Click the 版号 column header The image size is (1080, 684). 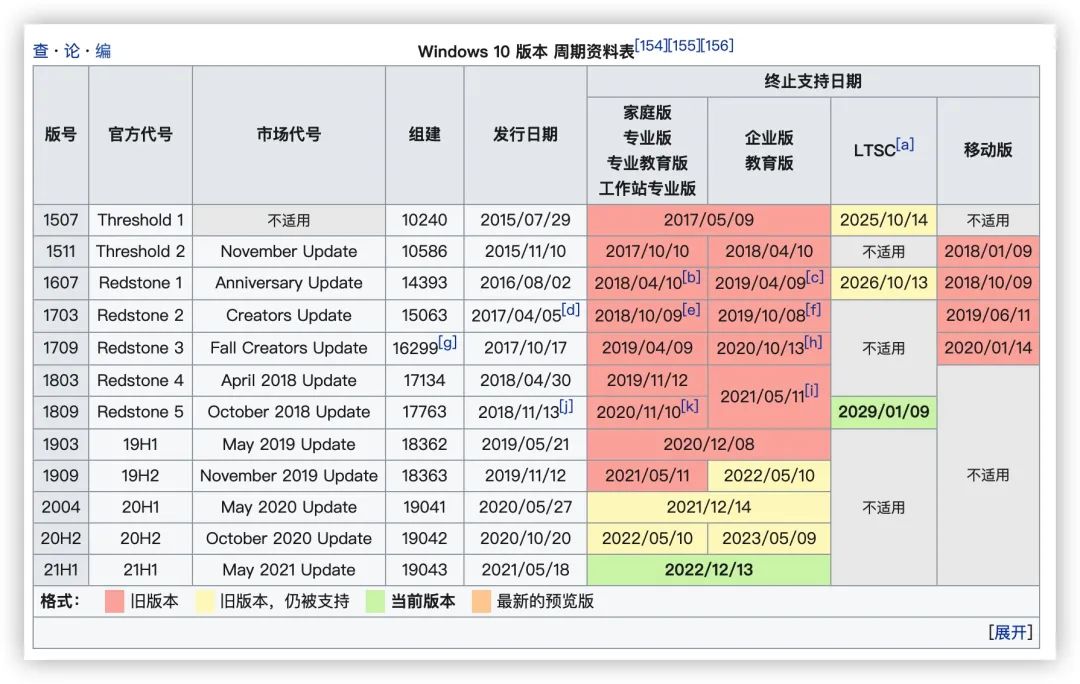pos(61,135)
